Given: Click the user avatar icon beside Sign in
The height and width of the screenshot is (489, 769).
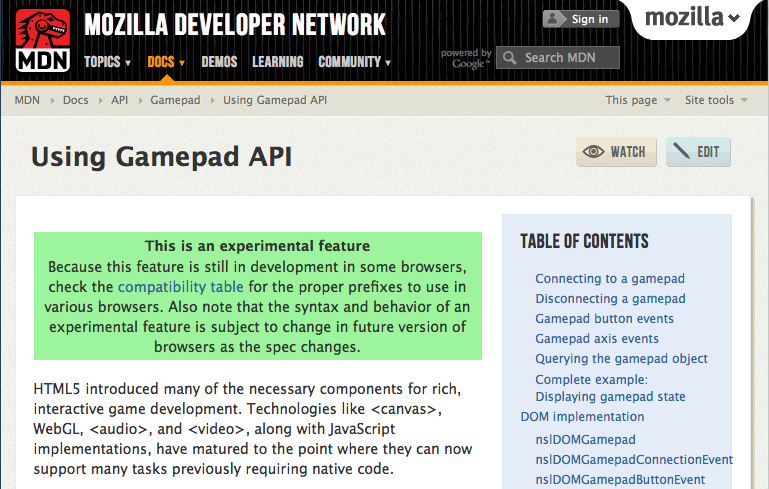Looking at the screenshot, I should 553,19.
